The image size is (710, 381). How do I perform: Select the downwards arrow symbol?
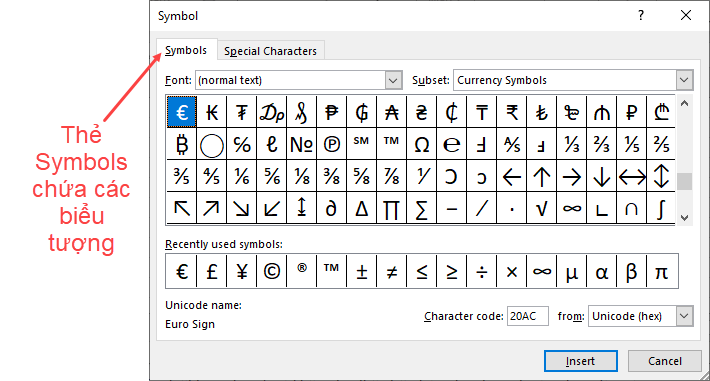(601, 176)
